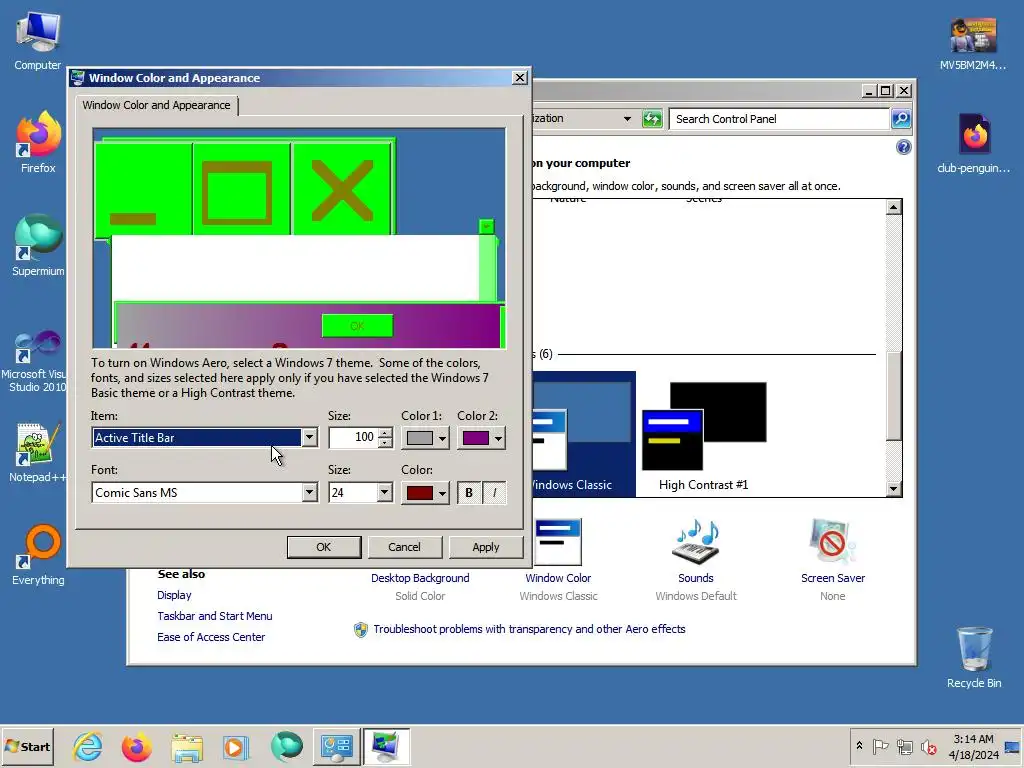Open Microsoft Visual Studio 2010 desktop shortcut
The width and height of the screenshot is (1024, 768).
click(37, 361)
